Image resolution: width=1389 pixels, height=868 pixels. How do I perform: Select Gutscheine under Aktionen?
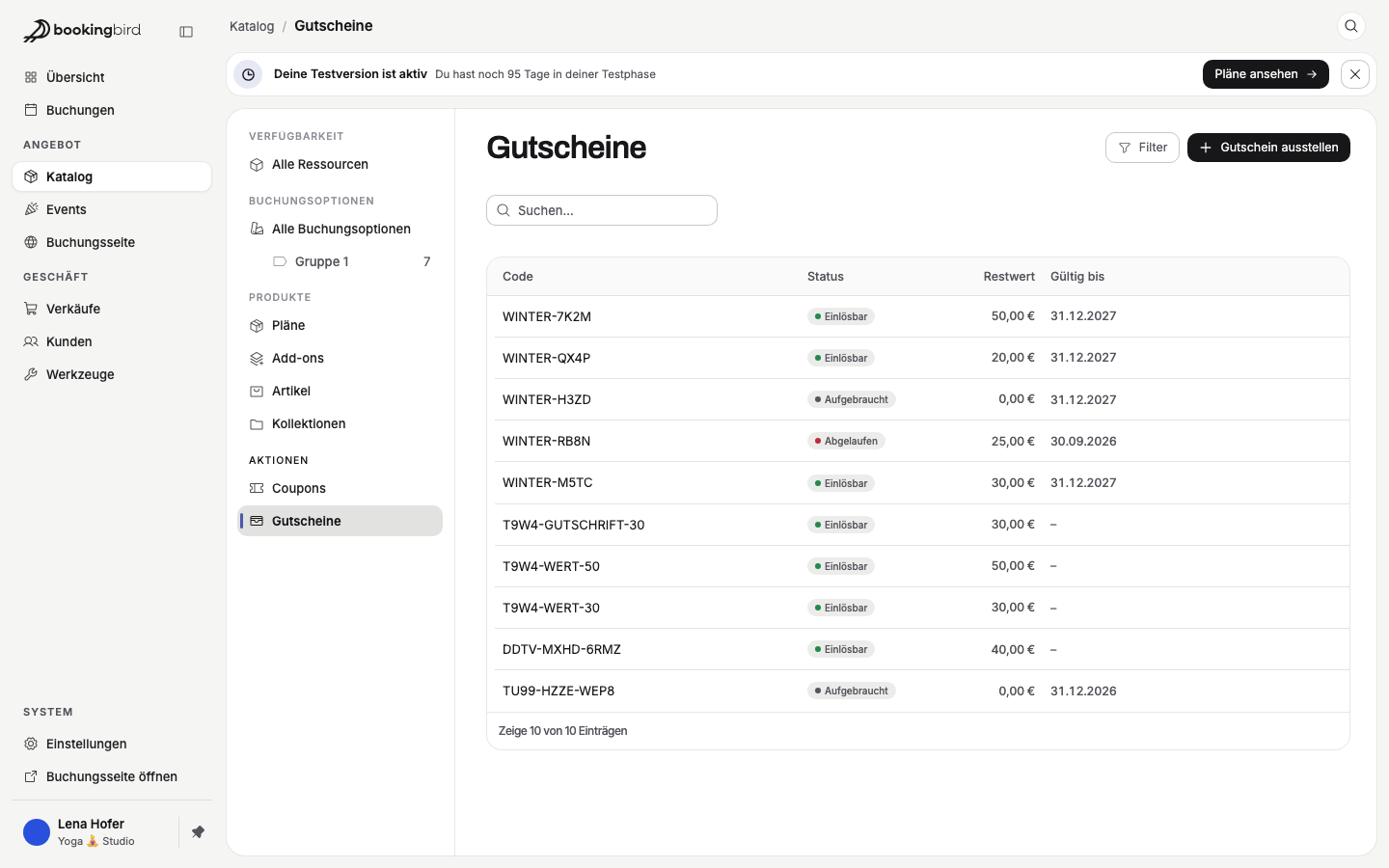(x=340, y=521)
